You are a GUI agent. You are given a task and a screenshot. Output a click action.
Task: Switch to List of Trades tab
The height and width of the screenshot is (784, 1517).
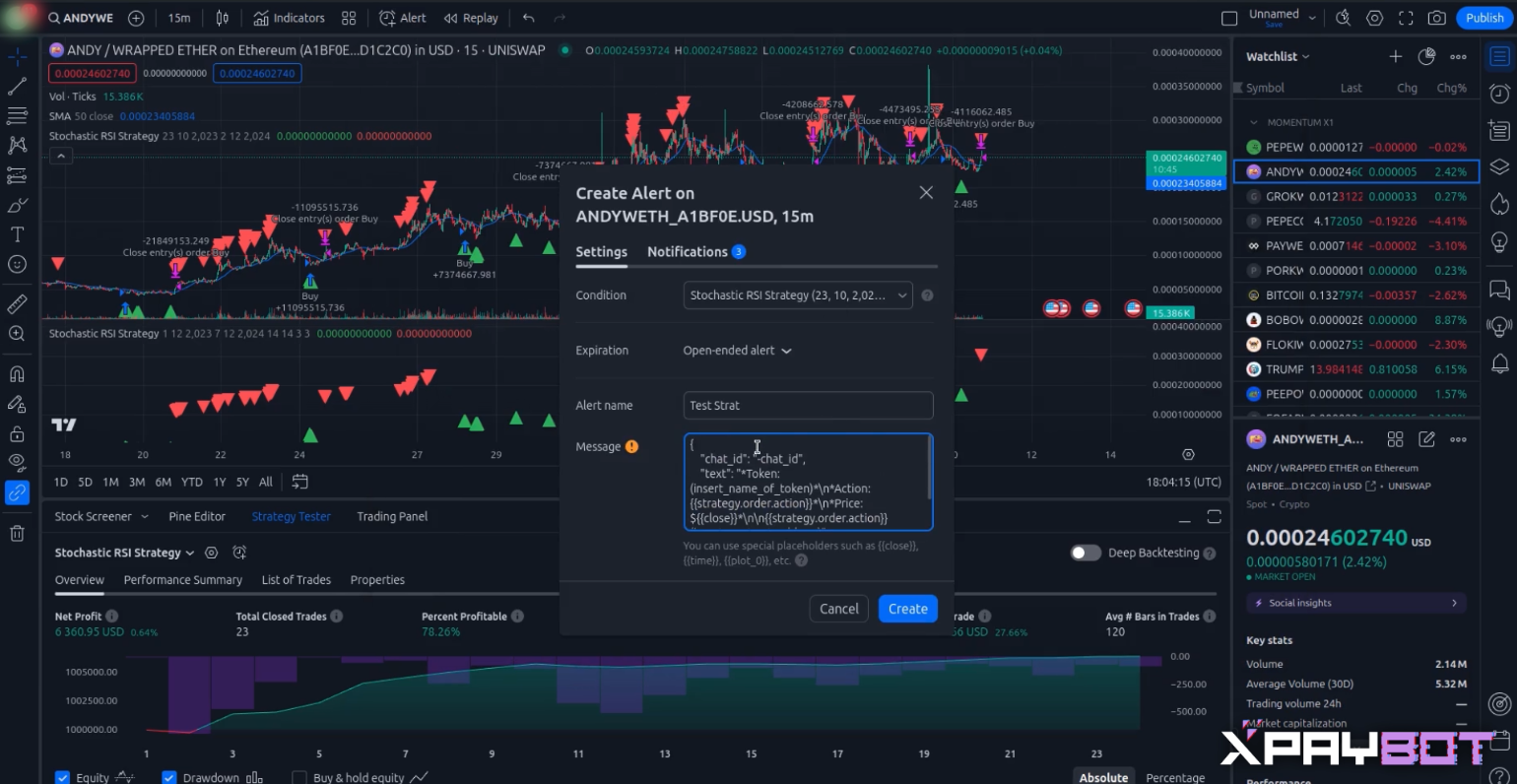297,580
